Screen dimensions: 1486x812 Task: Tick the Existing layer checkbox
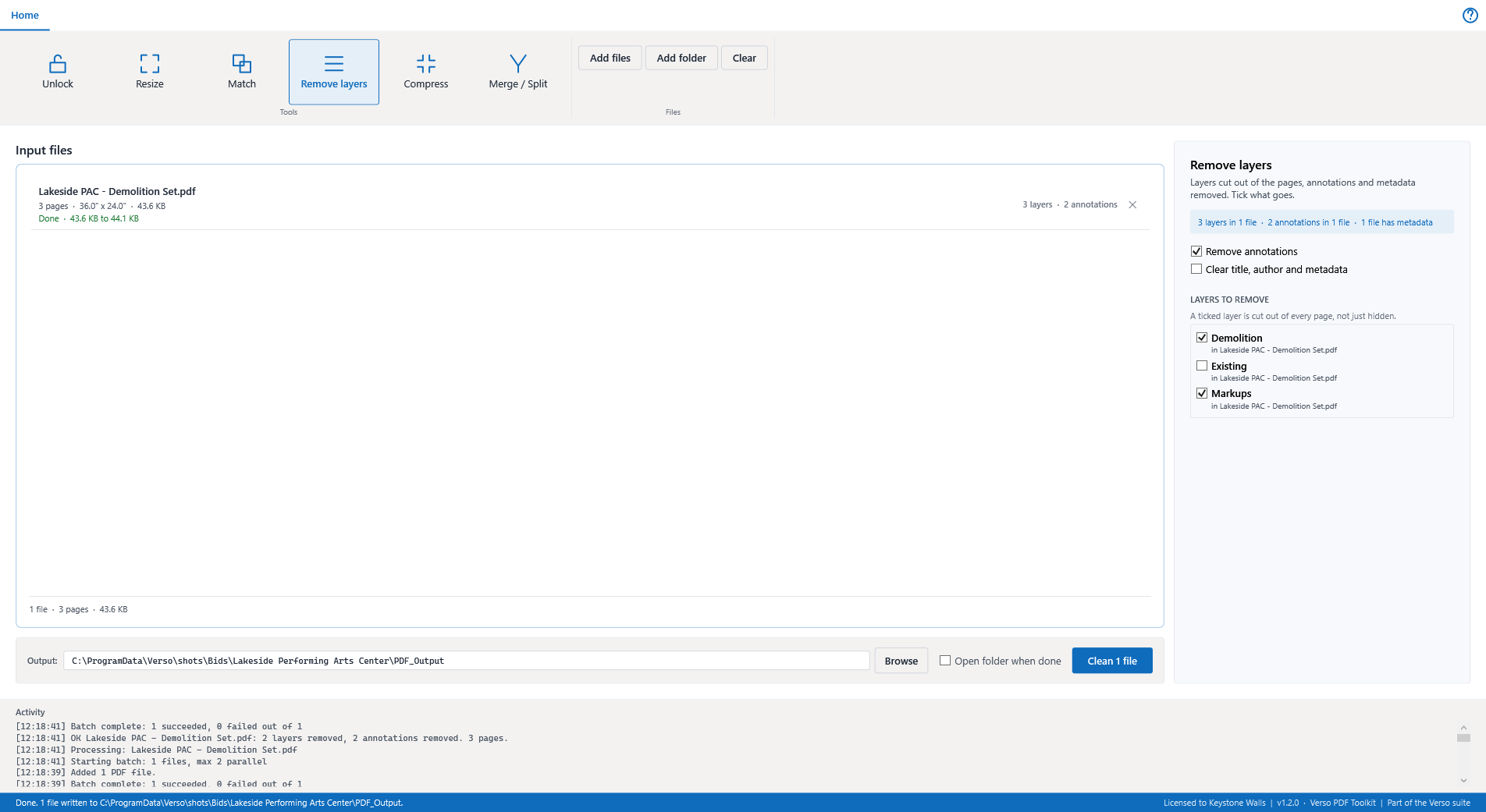coord(1202,366)
